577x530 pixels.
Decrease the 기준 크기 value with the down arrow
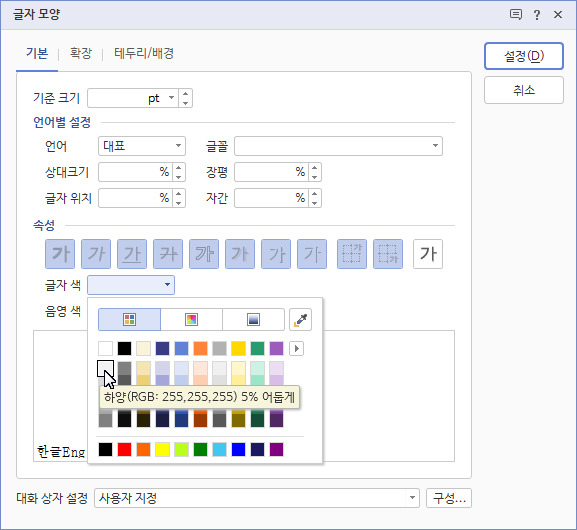tap(185, 103)
